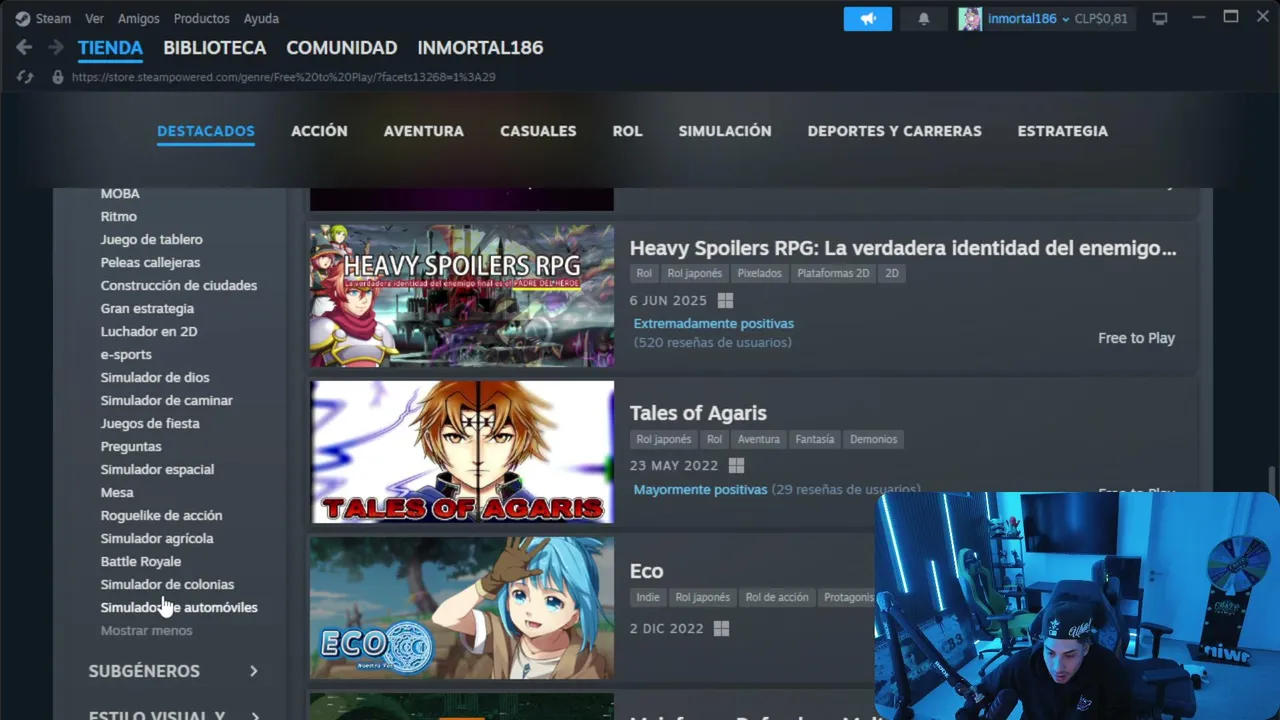Open the Productos menu

click(201, 19)
